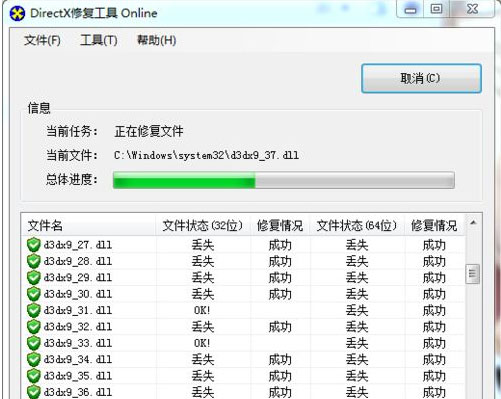Open the 文件(F) menu
The width and height of the screenshot is (501, 399).
[x=42, y=41]
